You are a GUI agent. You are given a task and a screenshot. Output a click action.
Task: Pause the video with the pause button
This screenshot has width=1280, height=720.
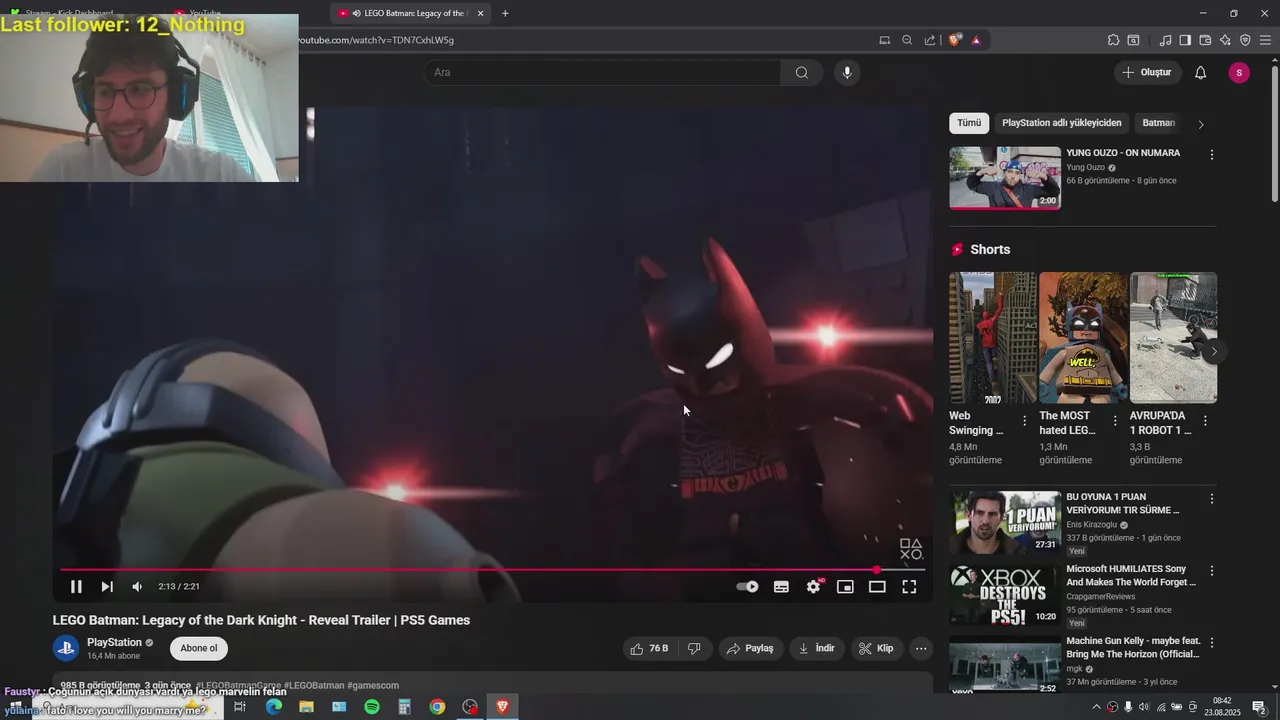click(x=76, y=587)
